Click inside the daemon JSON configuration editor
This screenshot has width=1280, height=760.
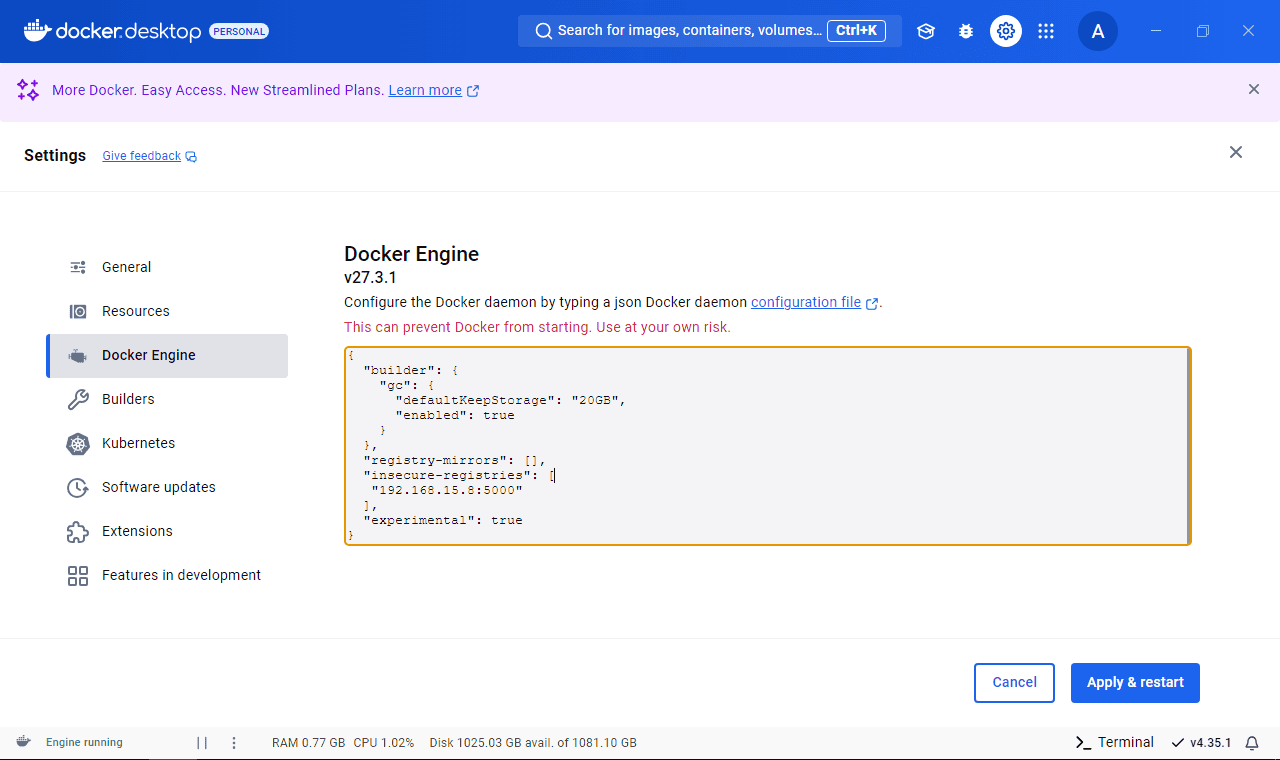click(x=767, y=446)
